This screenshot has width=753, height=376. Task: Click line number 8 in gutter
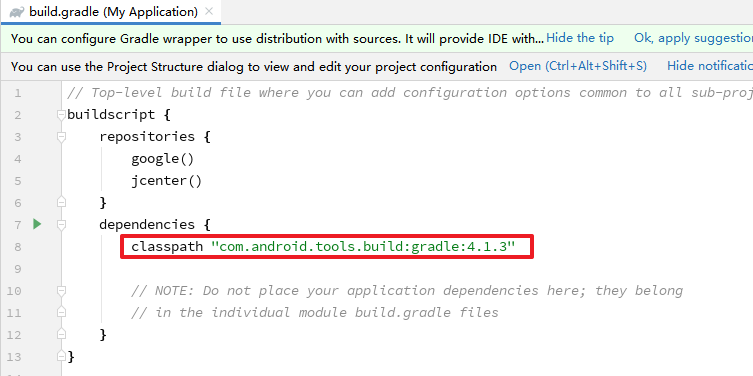click(18, 247)
